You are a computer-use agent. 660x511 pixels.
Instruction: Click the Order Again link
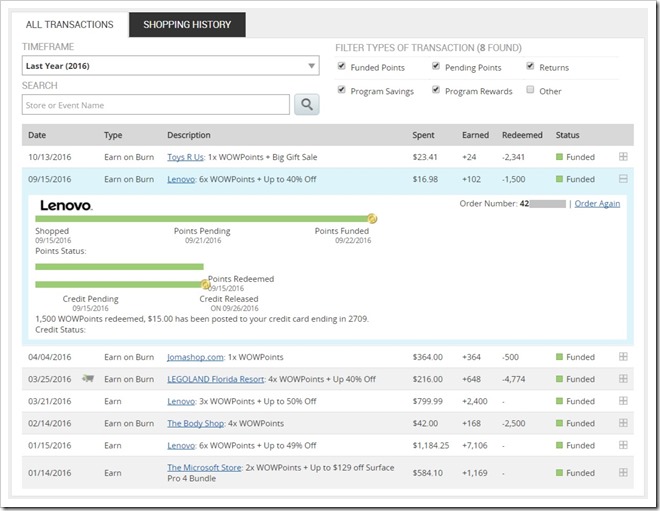pos(597,204)
